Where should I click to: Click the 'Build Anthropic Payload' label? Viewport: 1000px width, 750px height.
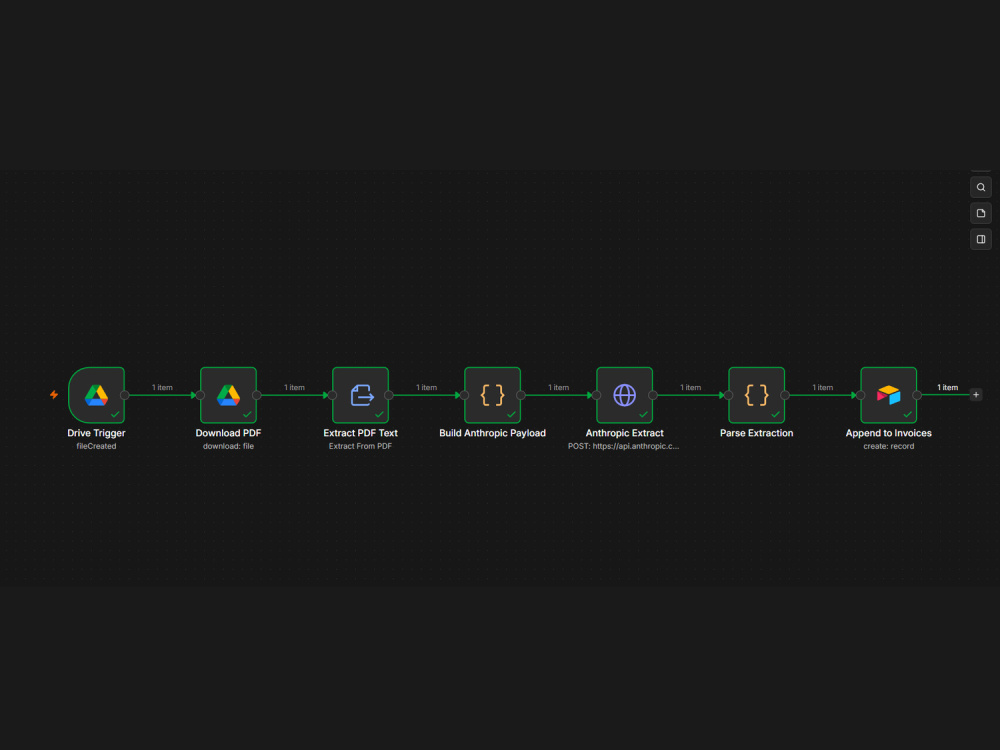click(492, 433)
